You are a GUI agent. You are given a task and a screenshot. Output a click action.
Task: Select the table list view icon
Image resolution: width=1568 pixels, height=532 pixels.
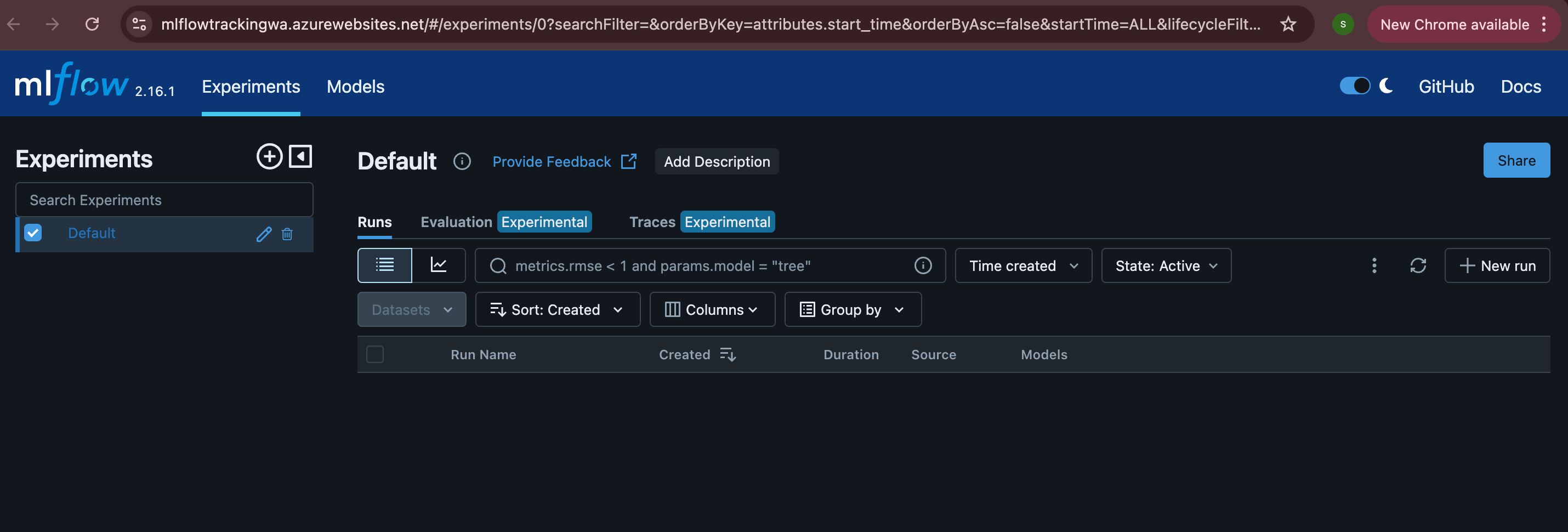[385, 265]
